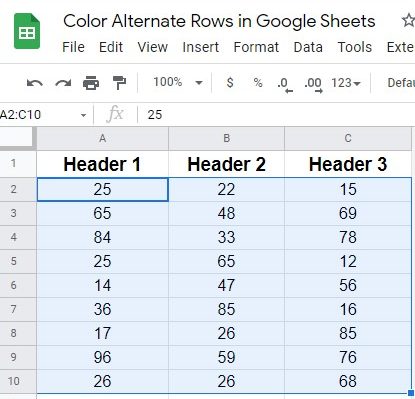This screenshot has height=399, width=415.
Task: Select cell B4 containing 33
Action: tap(227, 237)
